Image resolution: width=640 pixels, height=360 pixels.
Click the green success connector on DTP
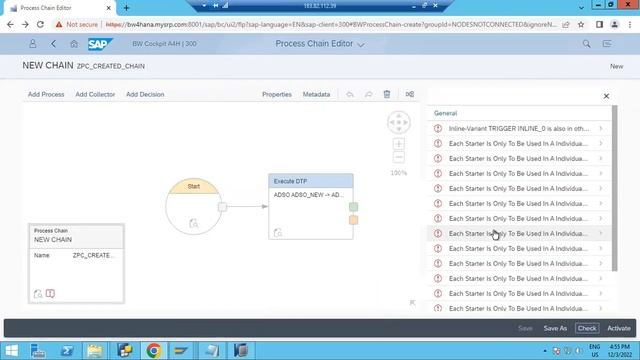pos(353,207)
